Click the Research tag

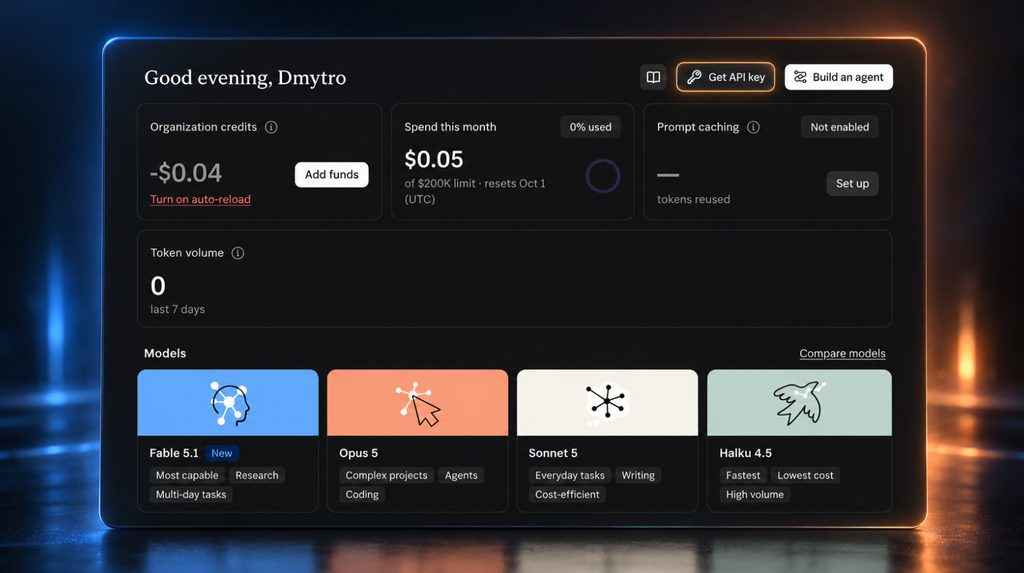click(x=257, y=475)
